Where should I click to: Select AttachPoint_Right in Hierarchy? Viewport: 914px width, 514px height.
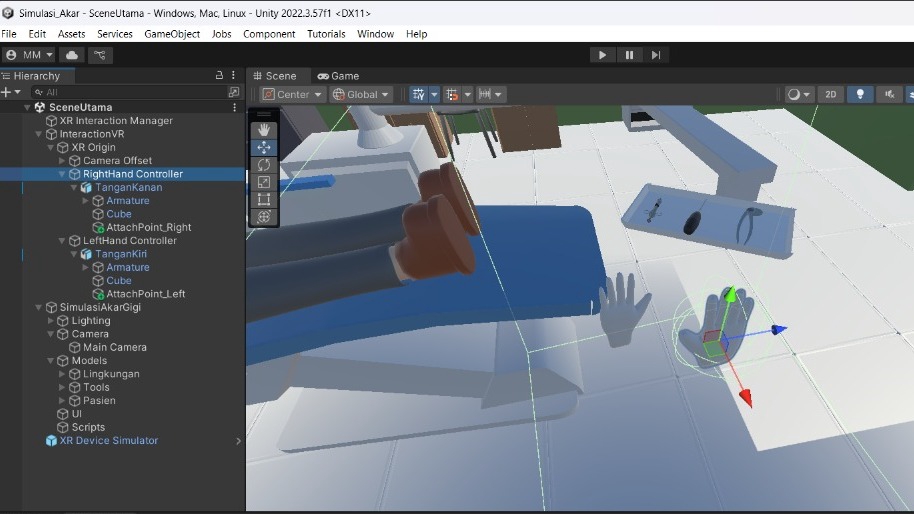148,227
